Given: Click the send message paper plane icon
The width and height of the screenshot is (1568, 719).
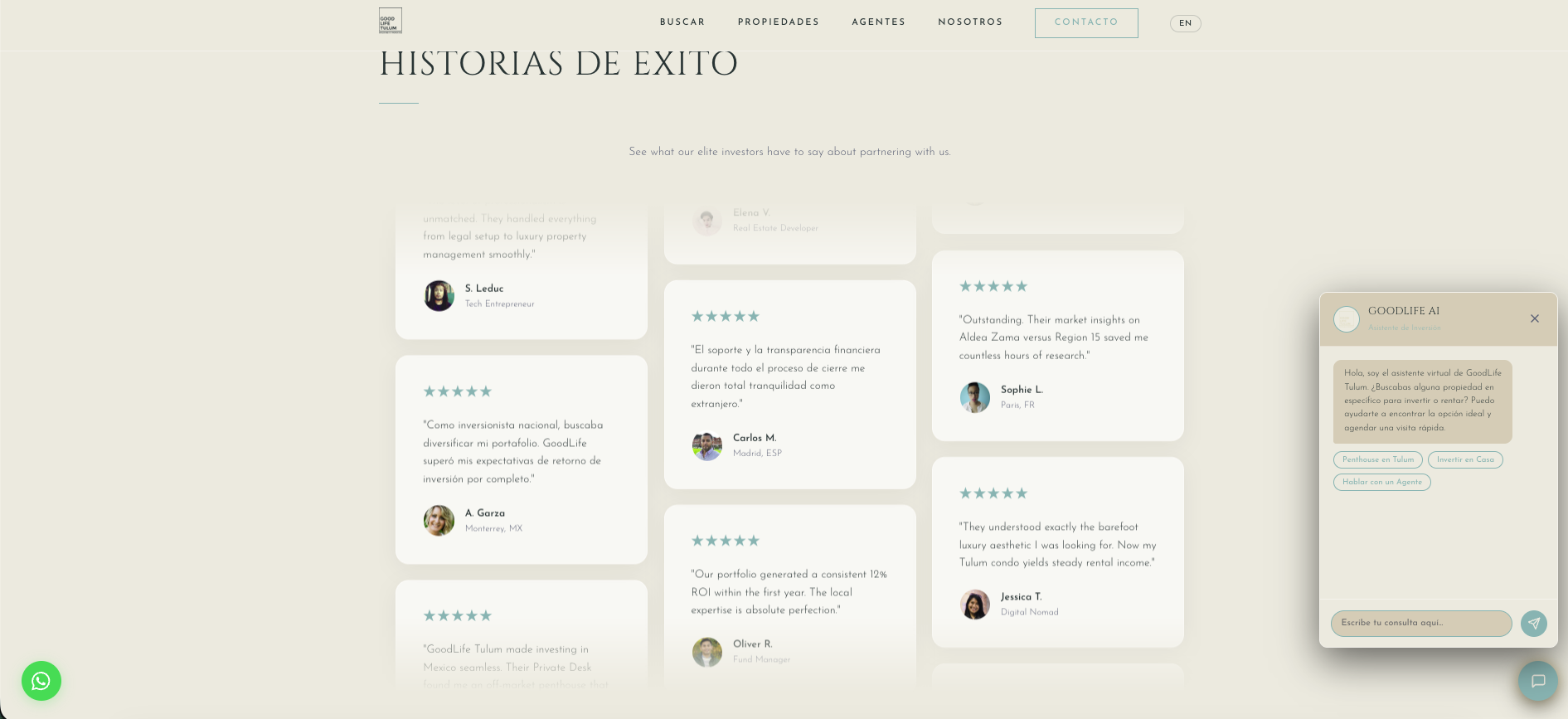Looking at the screenshot, I should pyautogui.click(x=1533, y=624).
